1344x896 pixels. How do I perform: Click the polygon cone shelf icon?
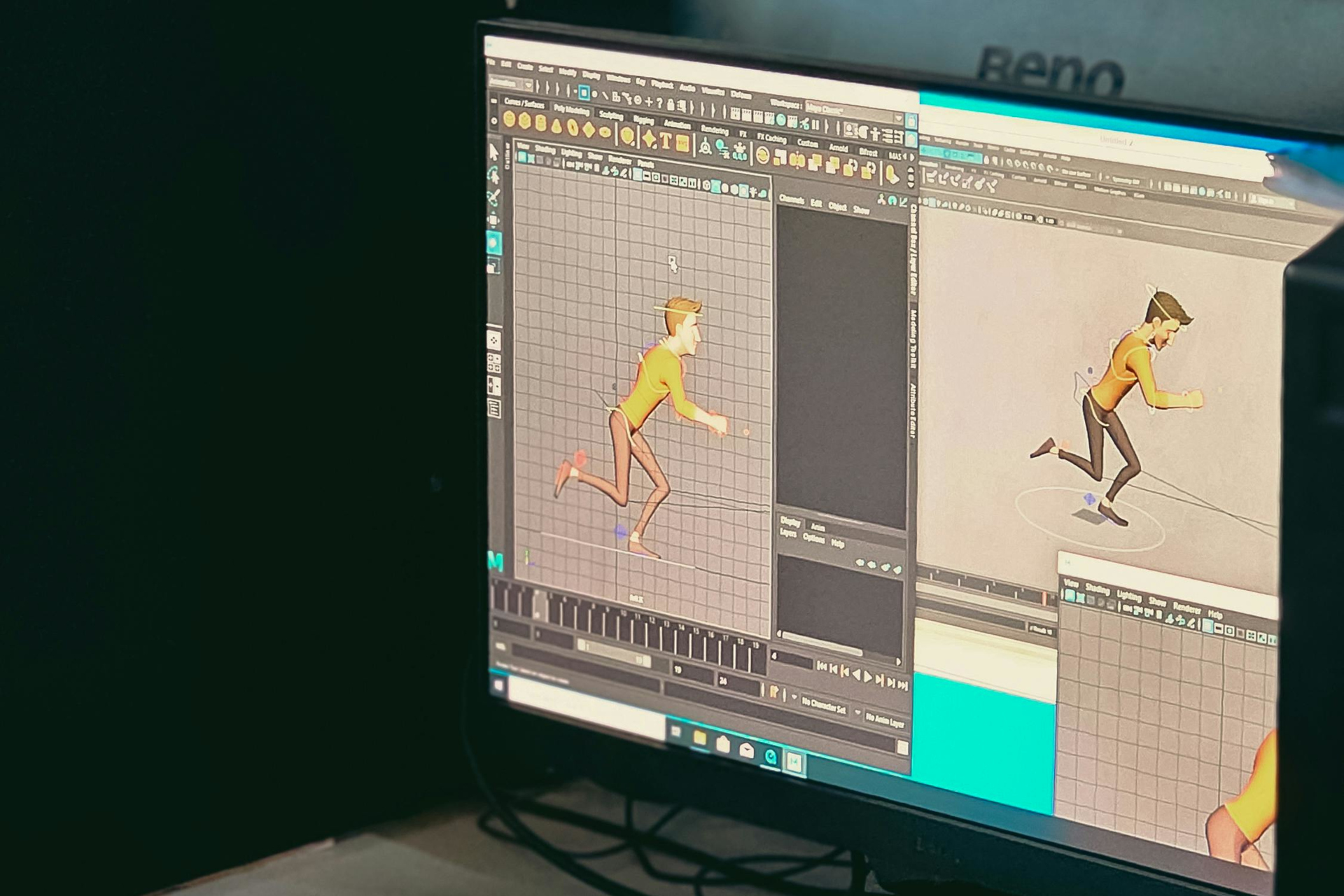[x=556, y=126]
